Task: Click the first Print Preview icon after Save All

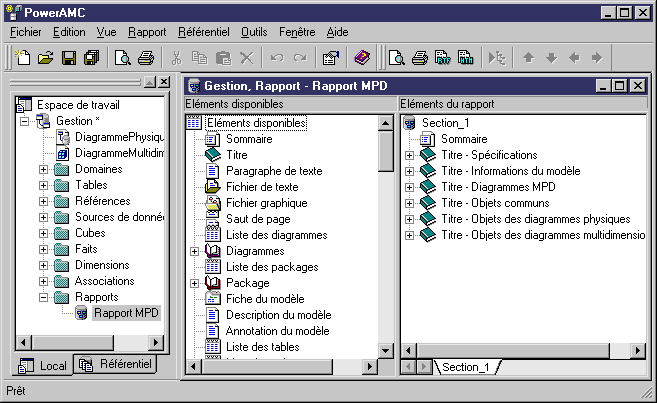Action: click(x=123, y=58)
